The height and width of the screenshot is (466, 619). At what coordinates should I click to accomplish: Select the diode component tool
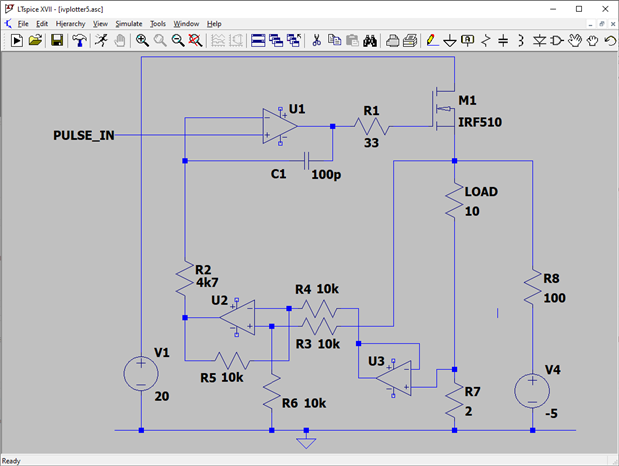coord(539,41)
